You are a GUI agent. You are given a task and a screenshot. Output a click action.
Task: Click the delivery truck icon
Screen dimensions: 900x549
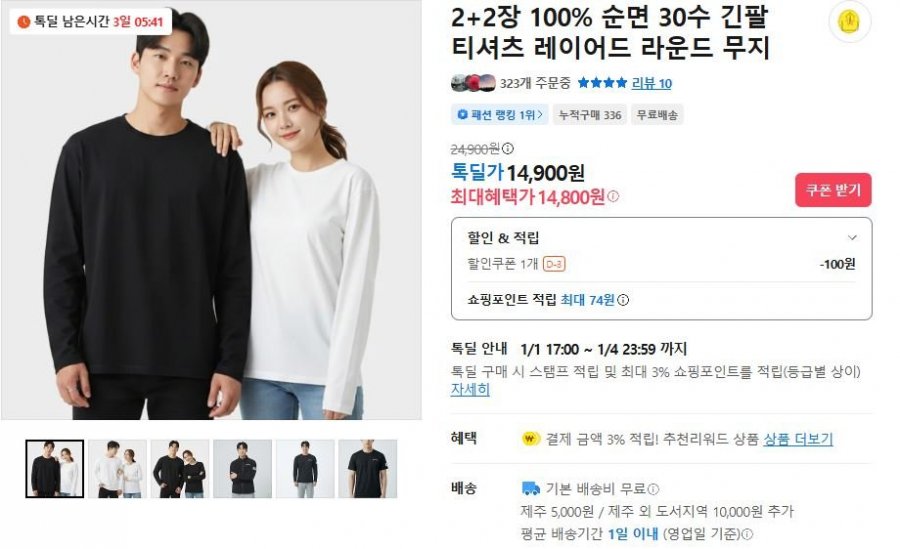pyautogui.click(x=530, y=489)
